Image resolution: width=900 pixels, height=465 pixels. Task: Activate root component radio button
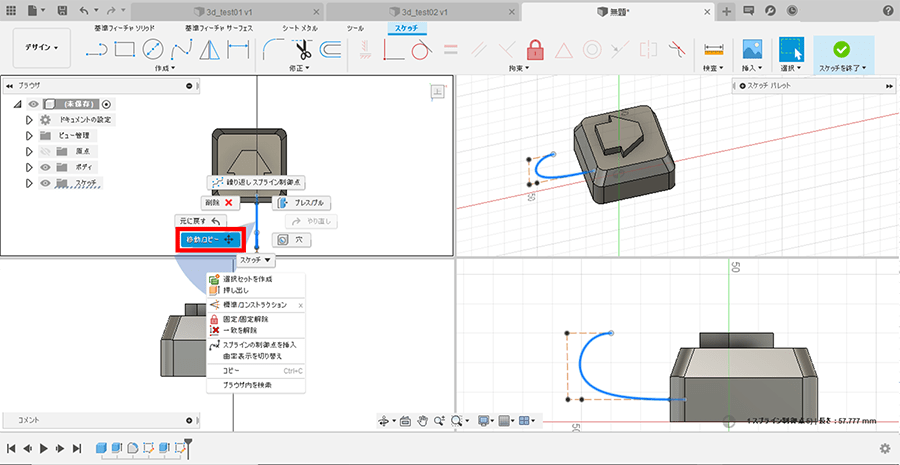point(106,104)
